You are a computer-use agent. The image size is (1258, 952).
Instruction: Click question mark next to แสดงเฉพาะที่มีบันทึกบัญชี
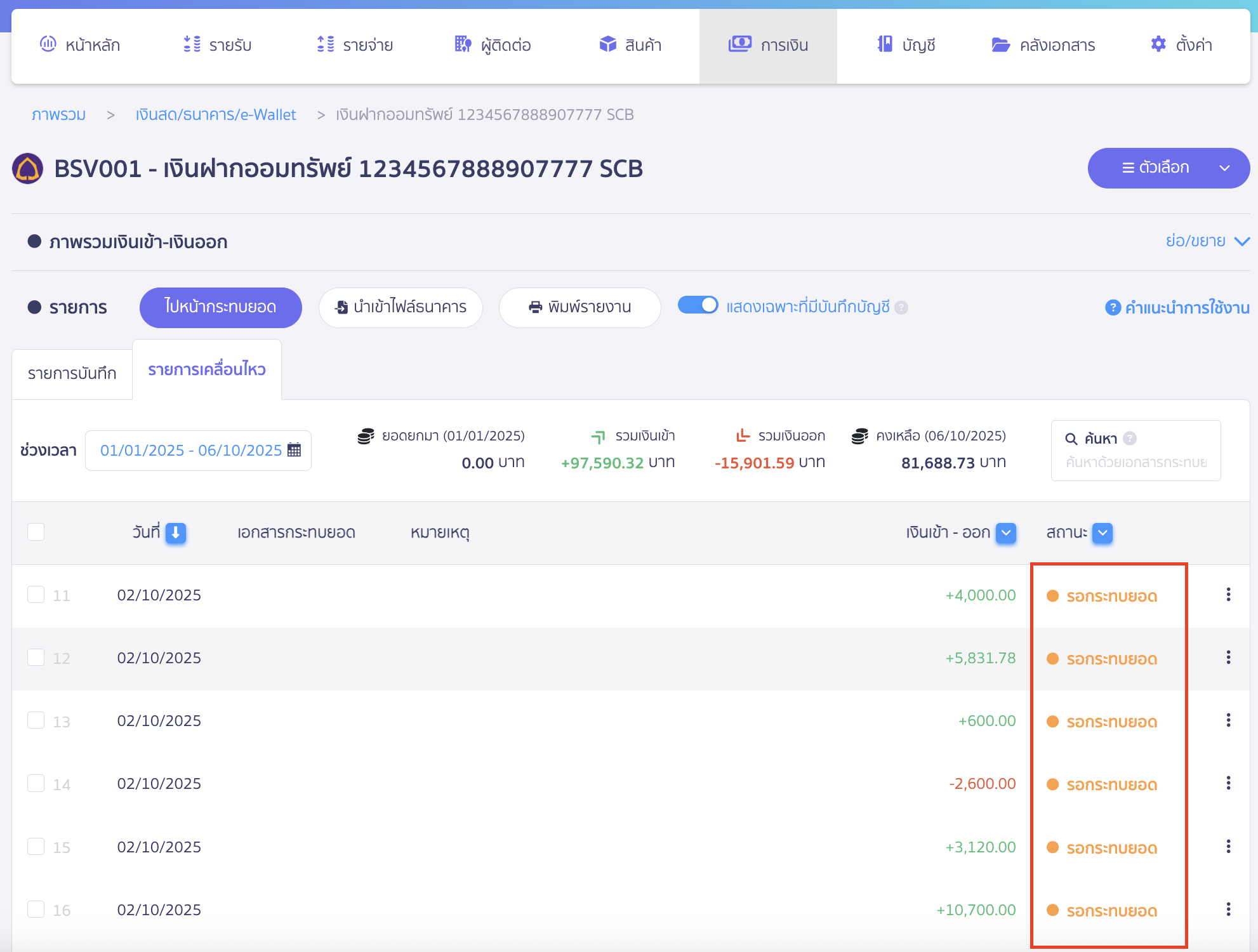click(901, 308)
